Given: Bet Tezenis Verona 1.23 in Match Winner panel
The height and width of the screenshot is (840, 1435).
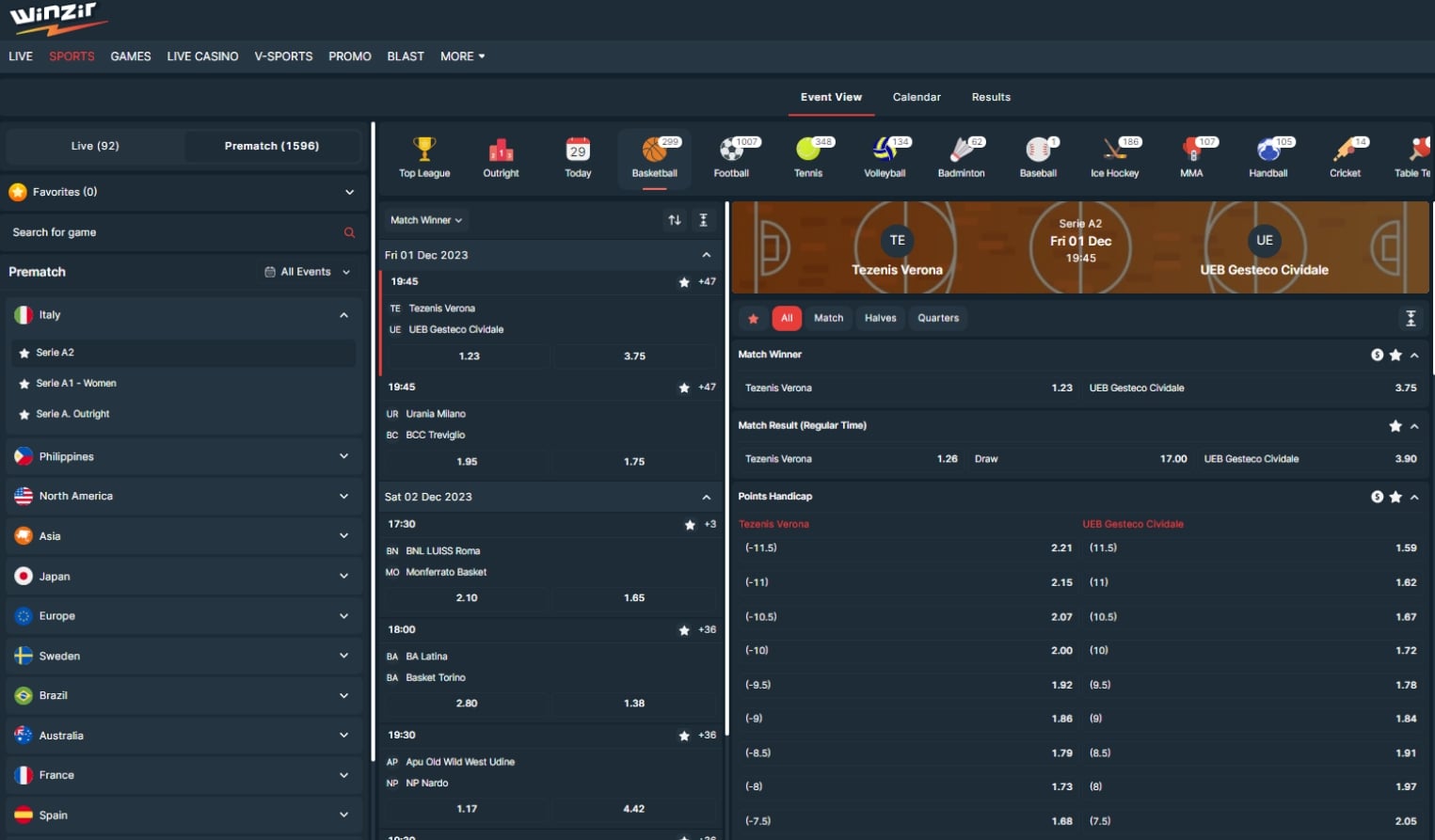Looking at the screenshot, I should tap(907, 388).
